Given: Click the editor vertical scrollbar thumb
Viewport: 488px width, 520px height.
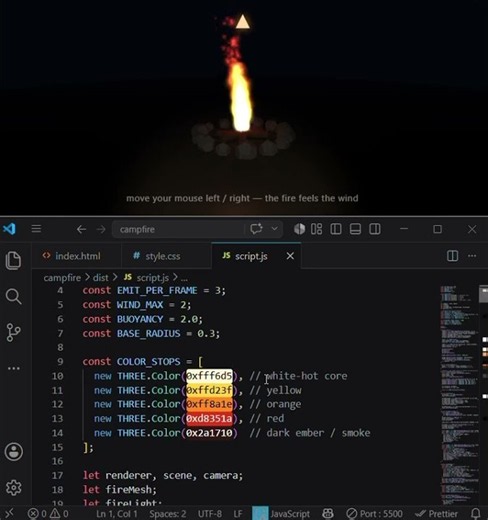Looking at the screenshot, I should coord(483,294).
